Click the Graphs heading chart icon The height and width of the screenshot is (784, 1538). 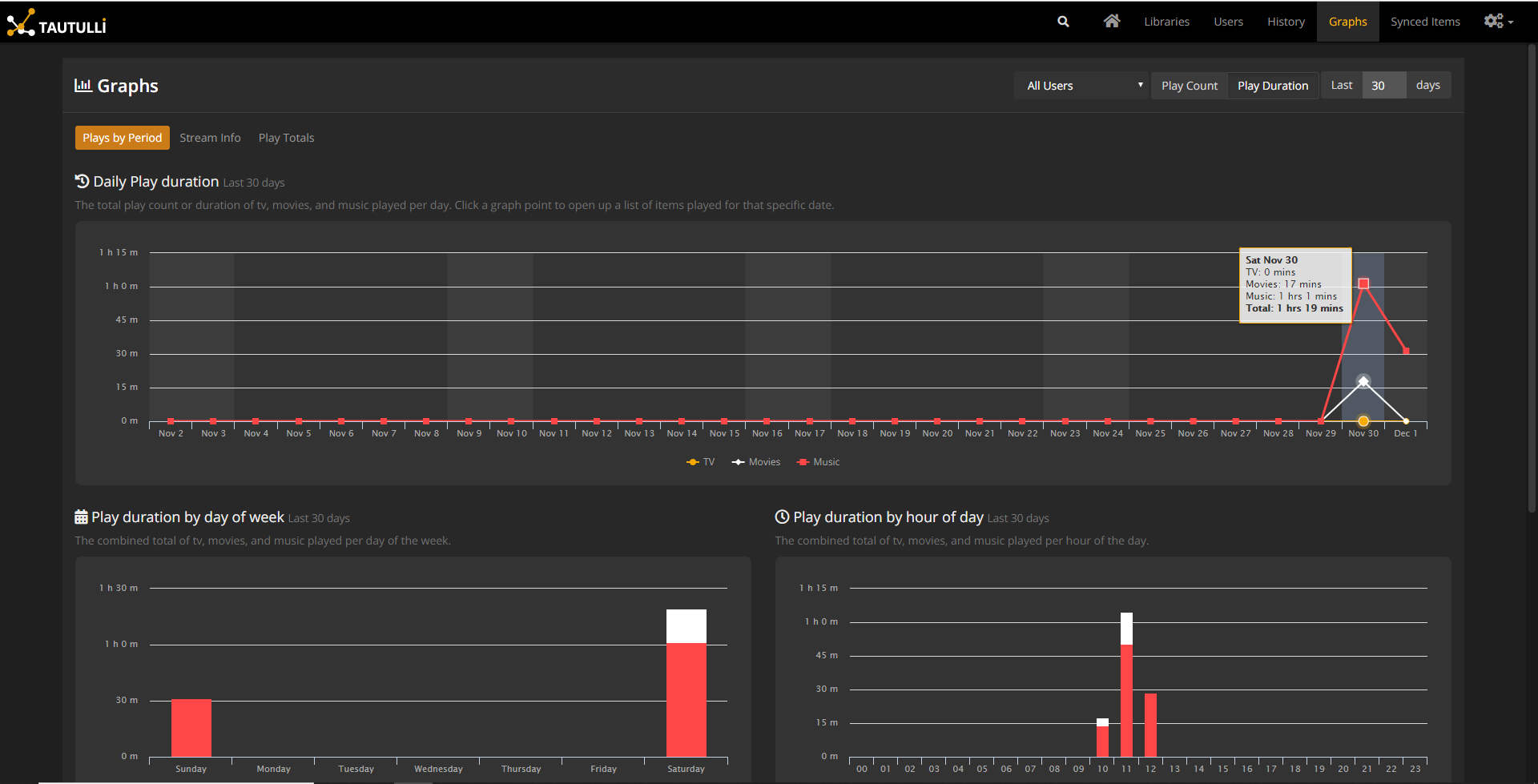pyautogui.click(x=83, y=85)
